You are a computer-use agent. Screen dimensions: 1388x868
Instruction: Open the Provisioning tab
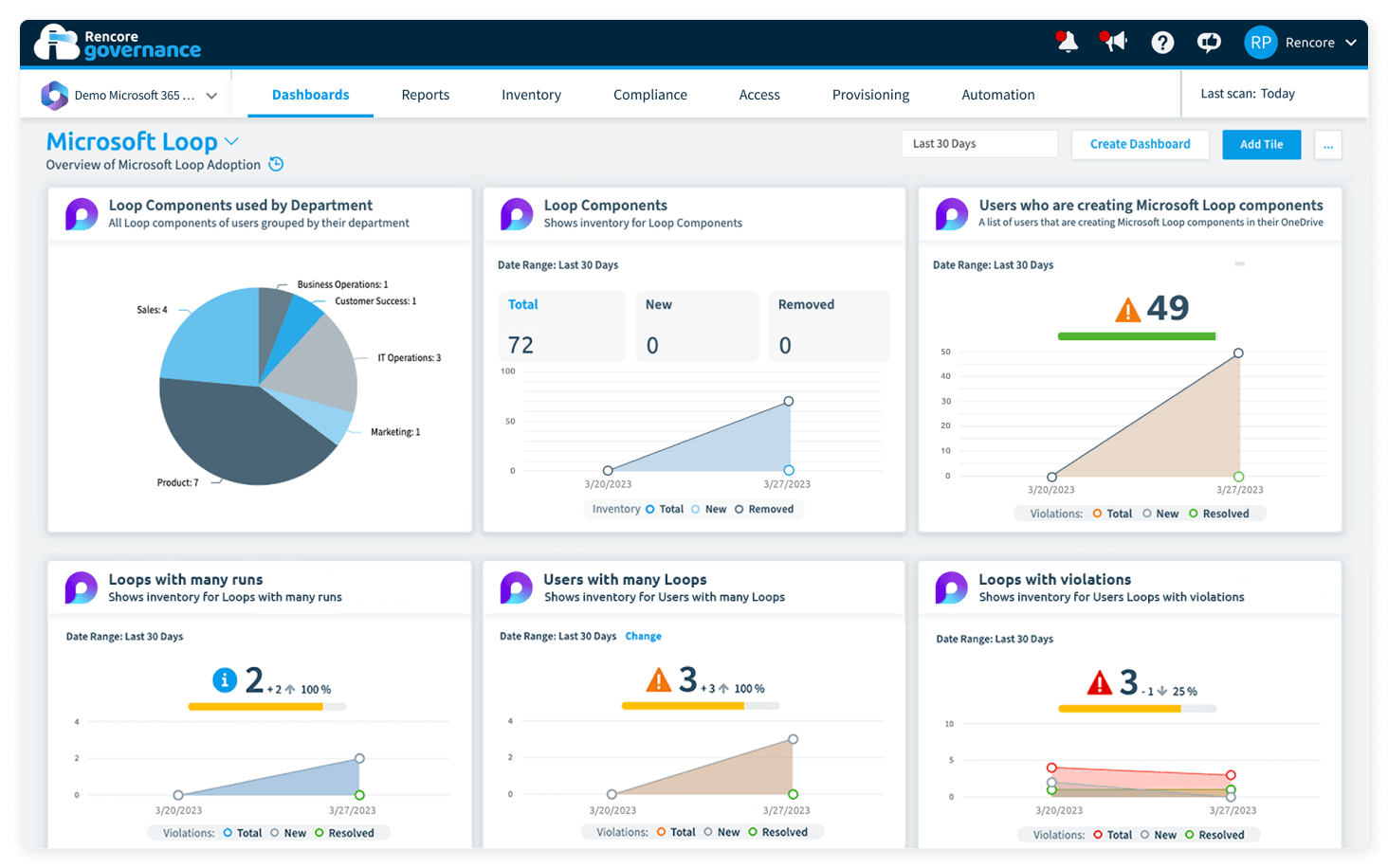(x=870, y=95)
